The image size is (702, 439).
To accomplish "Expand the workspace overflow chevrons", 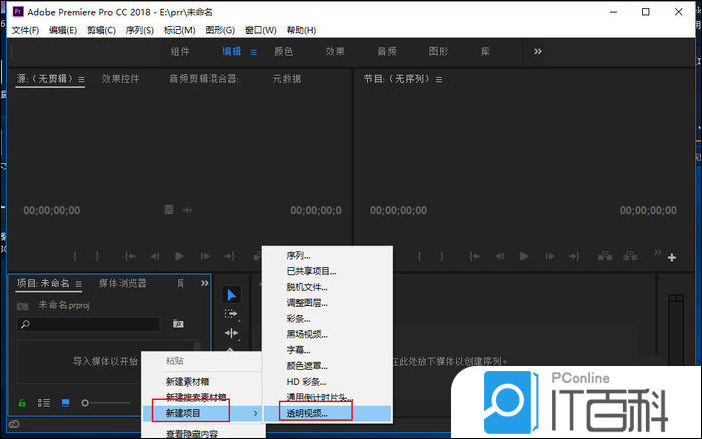I will [537, 51].
